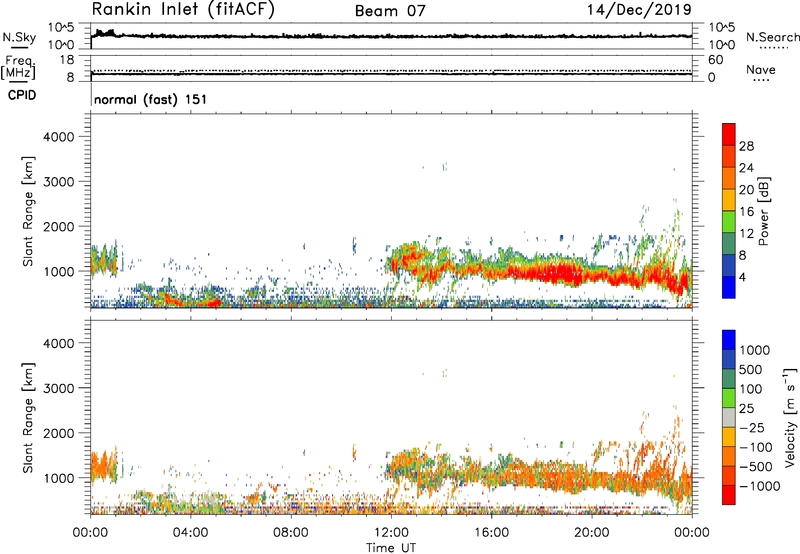Click the 'Nave' legend label

point(761,69)
